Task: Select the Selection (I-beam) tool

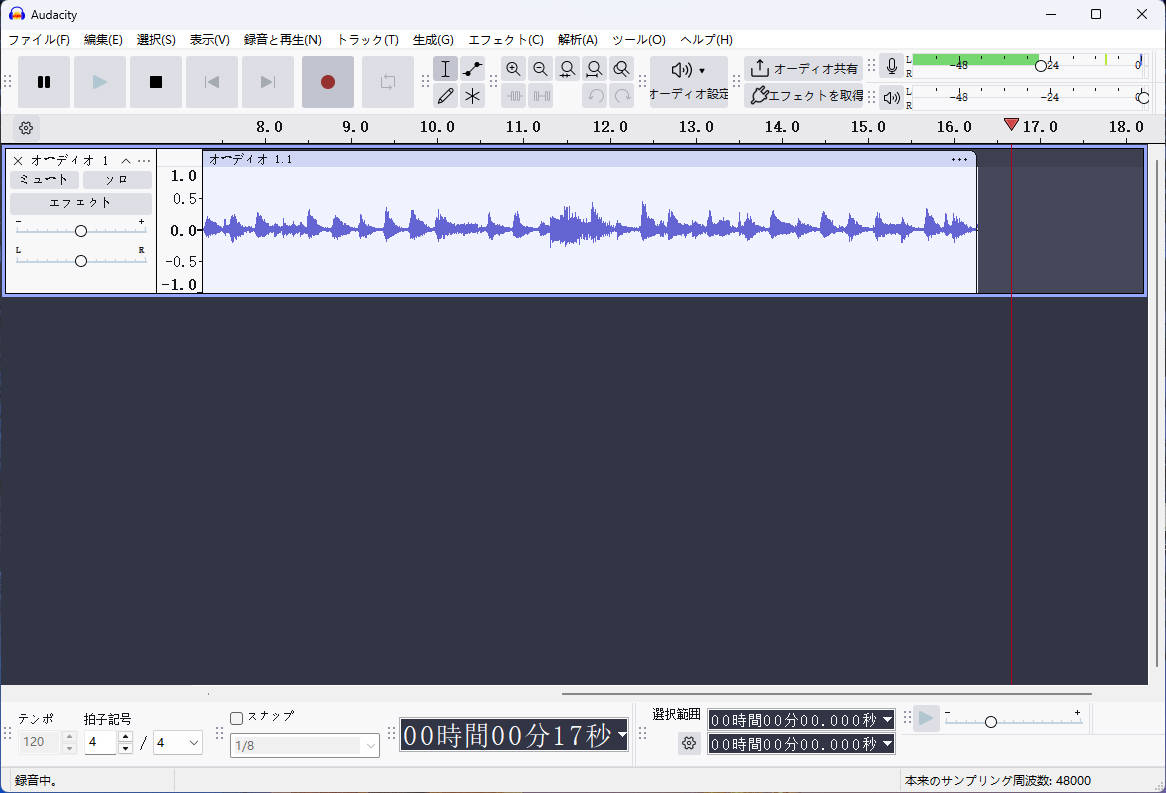Action: pyautogui.click(x=445, y=68)
